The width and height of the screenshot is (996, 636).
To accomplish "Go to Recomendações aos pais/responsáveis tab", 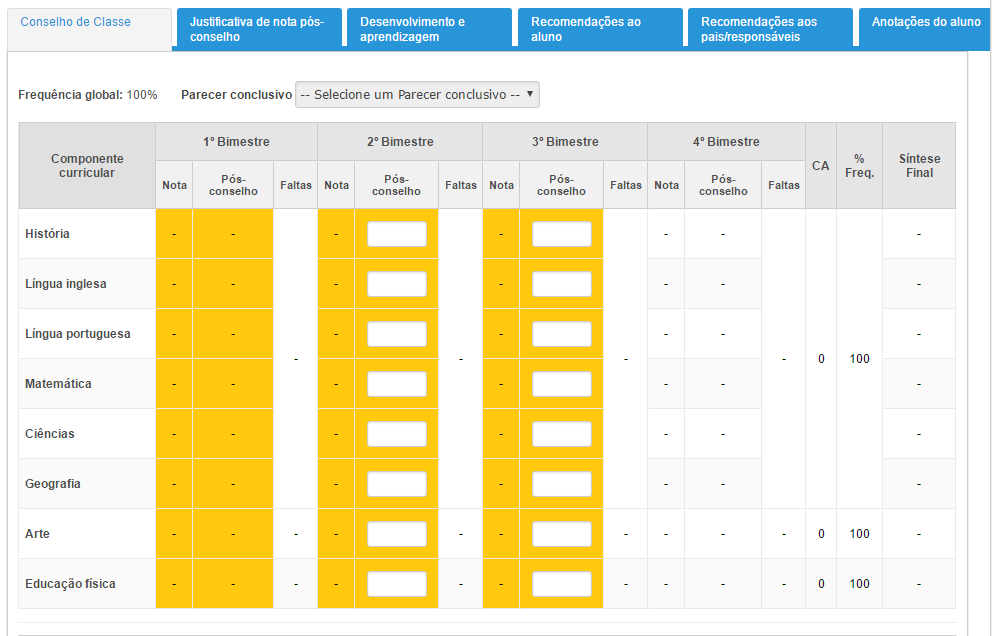I will click(x=771, y=29).
